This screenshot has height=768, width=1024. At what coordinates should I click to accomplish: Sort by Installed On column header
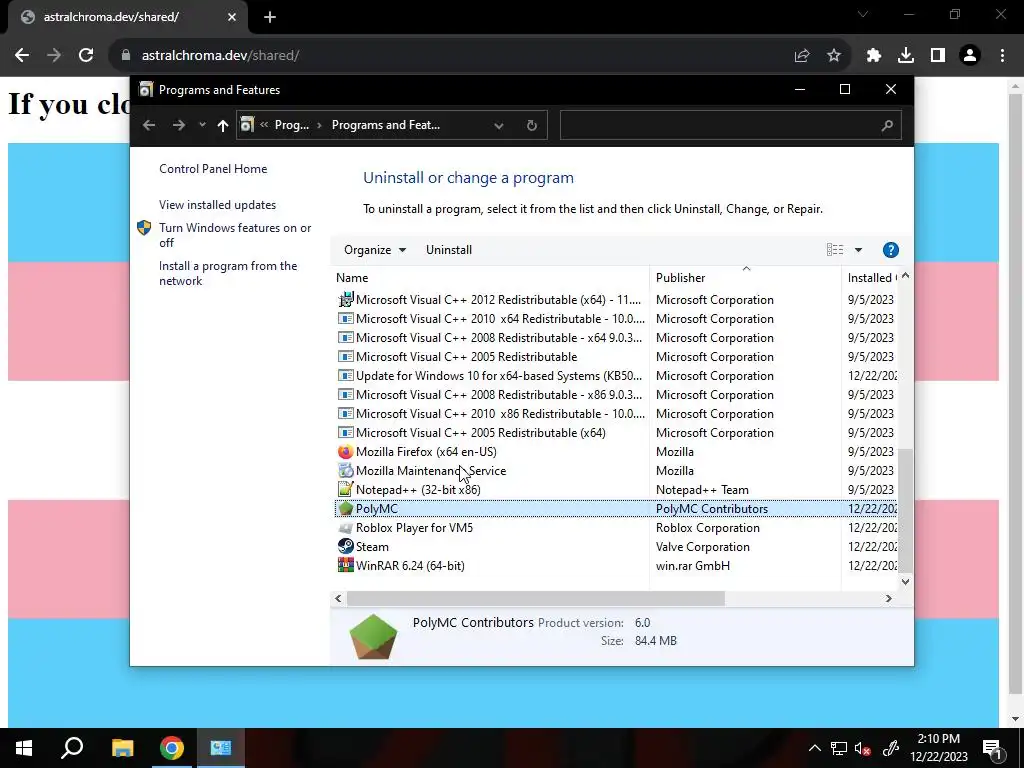point(871,278)
